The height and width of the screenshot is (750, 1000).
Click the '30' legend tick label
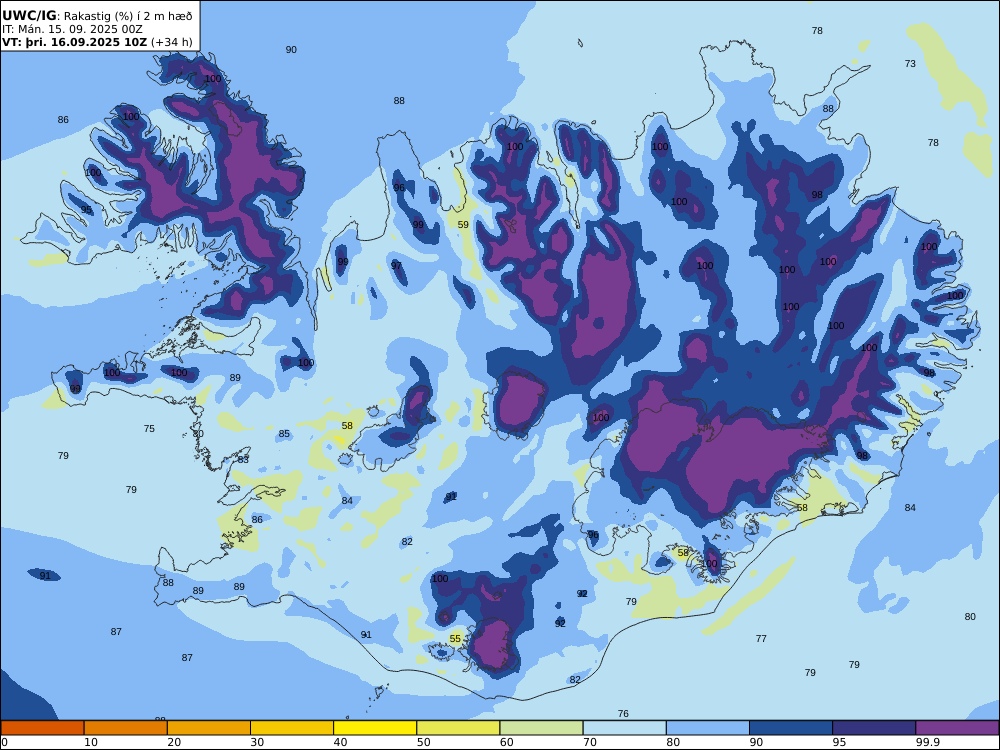257,742
